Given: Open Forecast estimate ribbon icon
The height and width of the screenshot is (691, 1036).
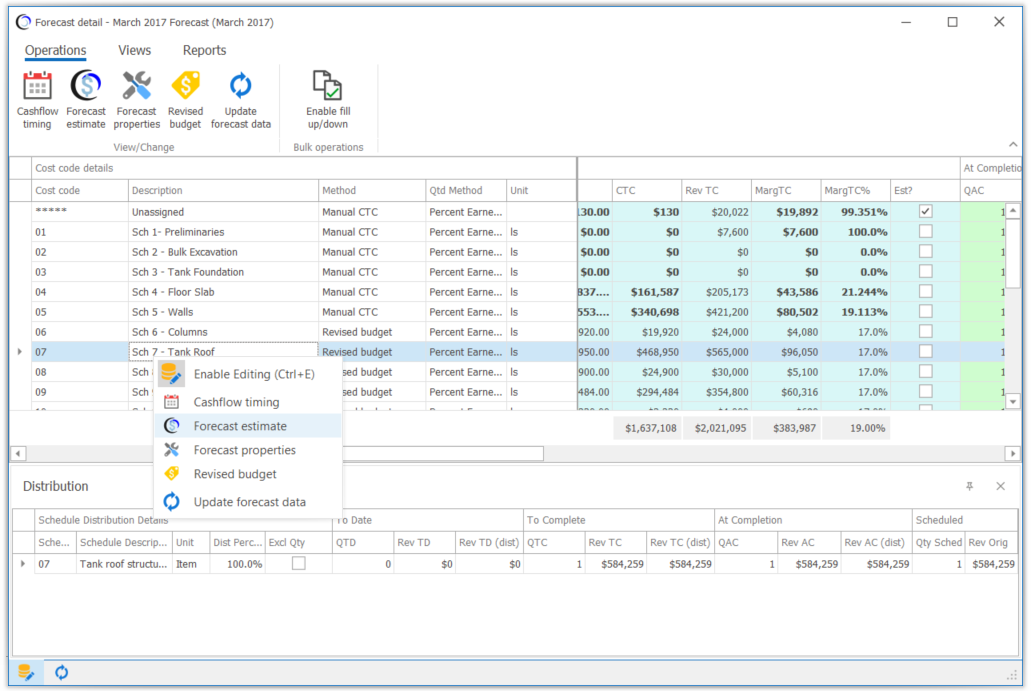Looking at the screenshot, I should click(86, 100).
